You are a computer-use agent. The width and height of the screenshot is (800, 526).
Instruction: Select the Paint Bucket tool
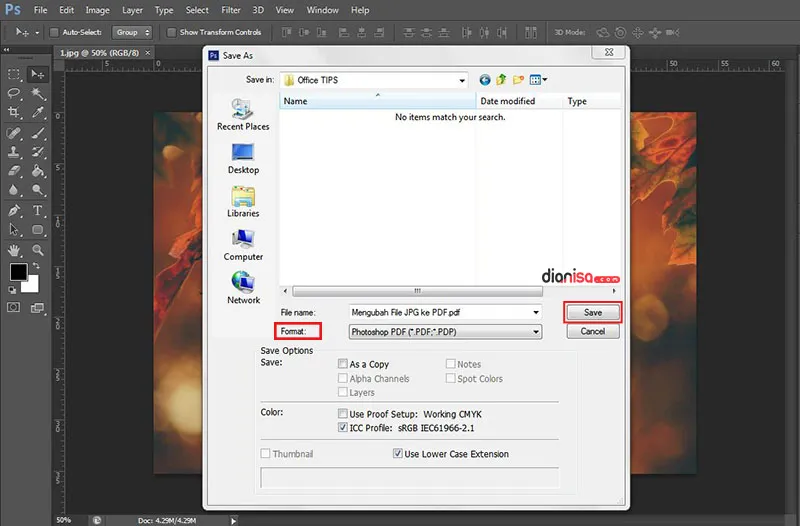coord(37,171)
